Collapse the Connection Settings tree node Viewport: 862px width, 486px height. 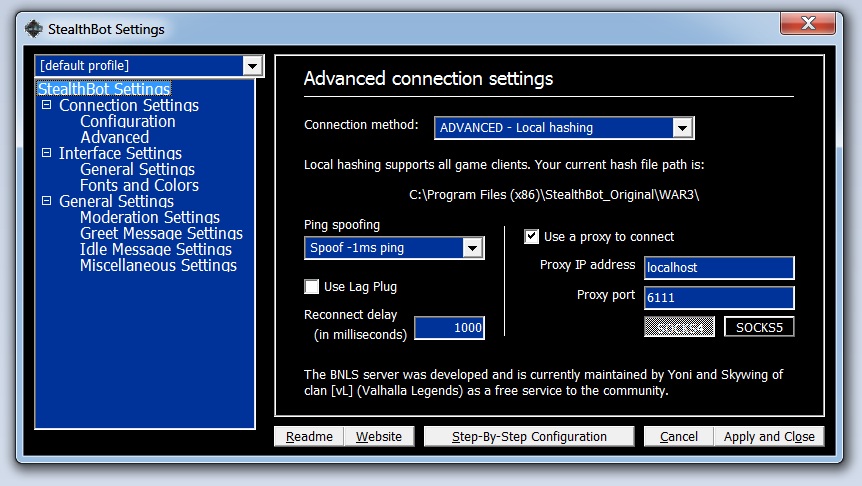point(47,104)
